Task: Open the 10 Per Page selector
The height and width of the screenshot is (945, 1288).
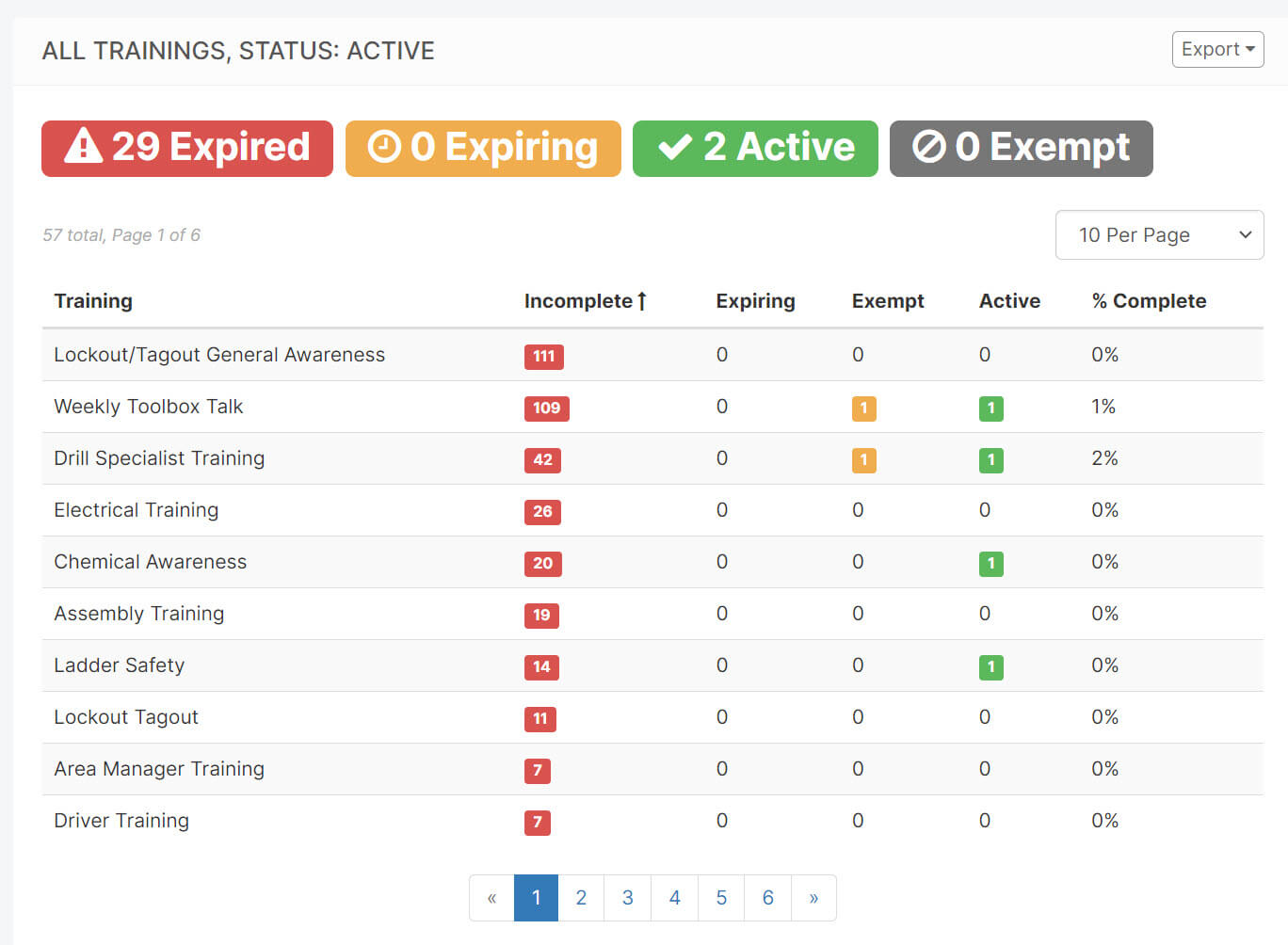Action: (x=1159, y=234)
